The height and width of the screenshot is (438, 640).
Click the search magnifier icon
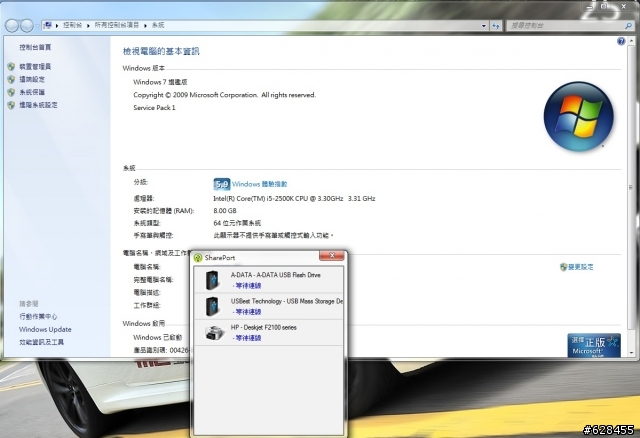(x=628, y=26)
